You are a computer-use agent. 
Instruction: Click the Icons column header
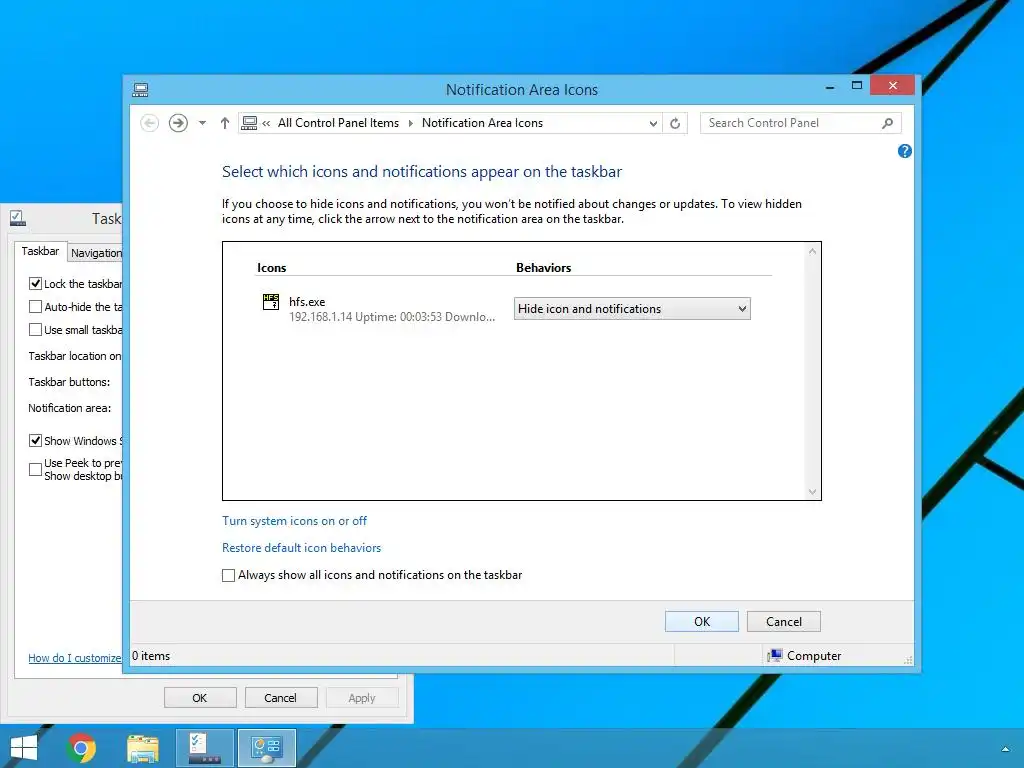(272, 268)
